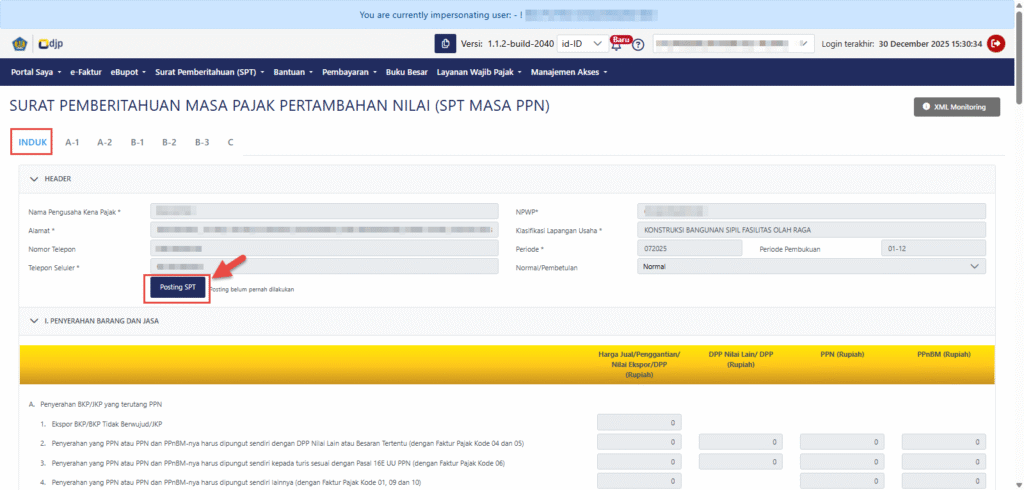
Task: Switch to the B-2 tab
Action: (169, 142)
